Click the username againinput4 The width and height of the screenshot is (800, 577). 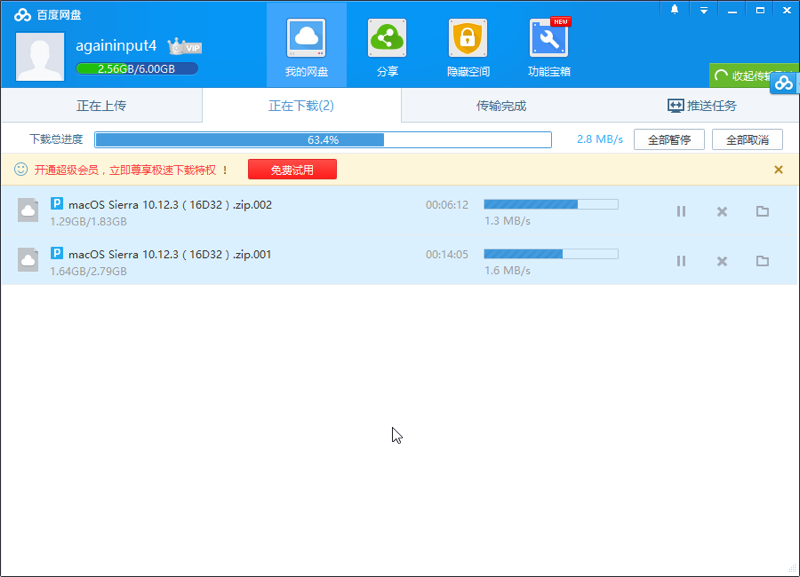click(116, 45)
